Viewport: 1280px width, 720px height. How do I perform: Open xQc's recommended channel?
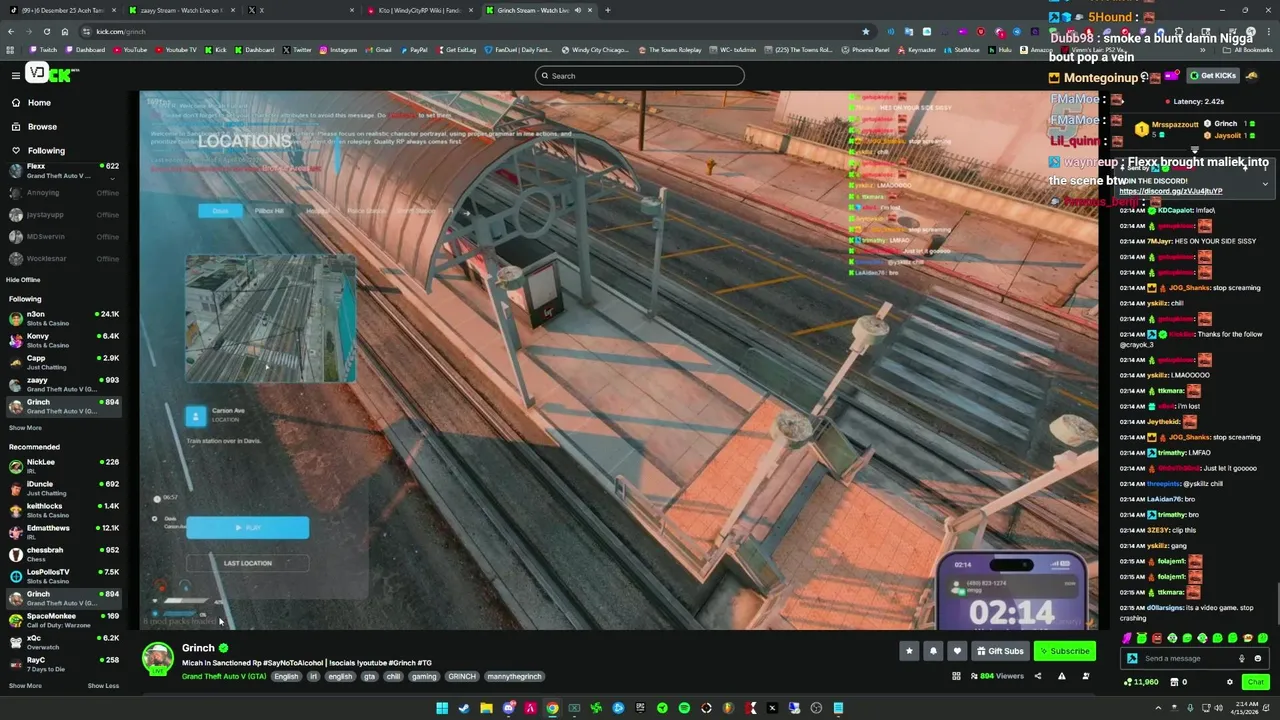coord(62,642)
